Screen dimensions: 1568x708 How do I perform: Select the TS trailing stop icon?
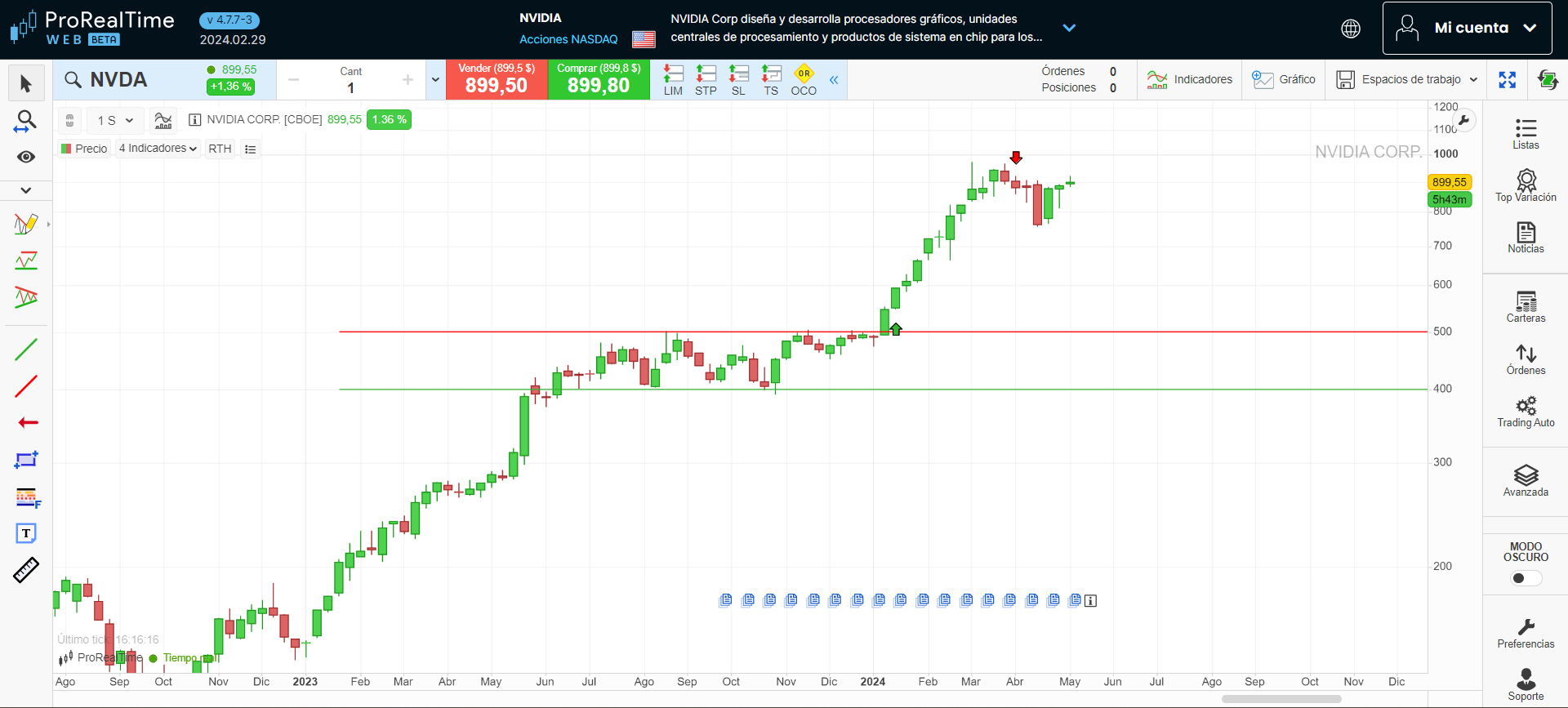(x=771, y=80)
